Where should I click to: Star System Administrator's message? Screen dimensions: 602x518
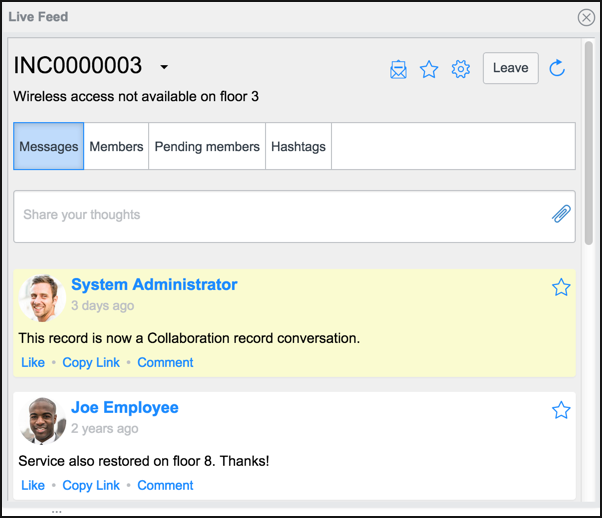[x=561, y=287]
